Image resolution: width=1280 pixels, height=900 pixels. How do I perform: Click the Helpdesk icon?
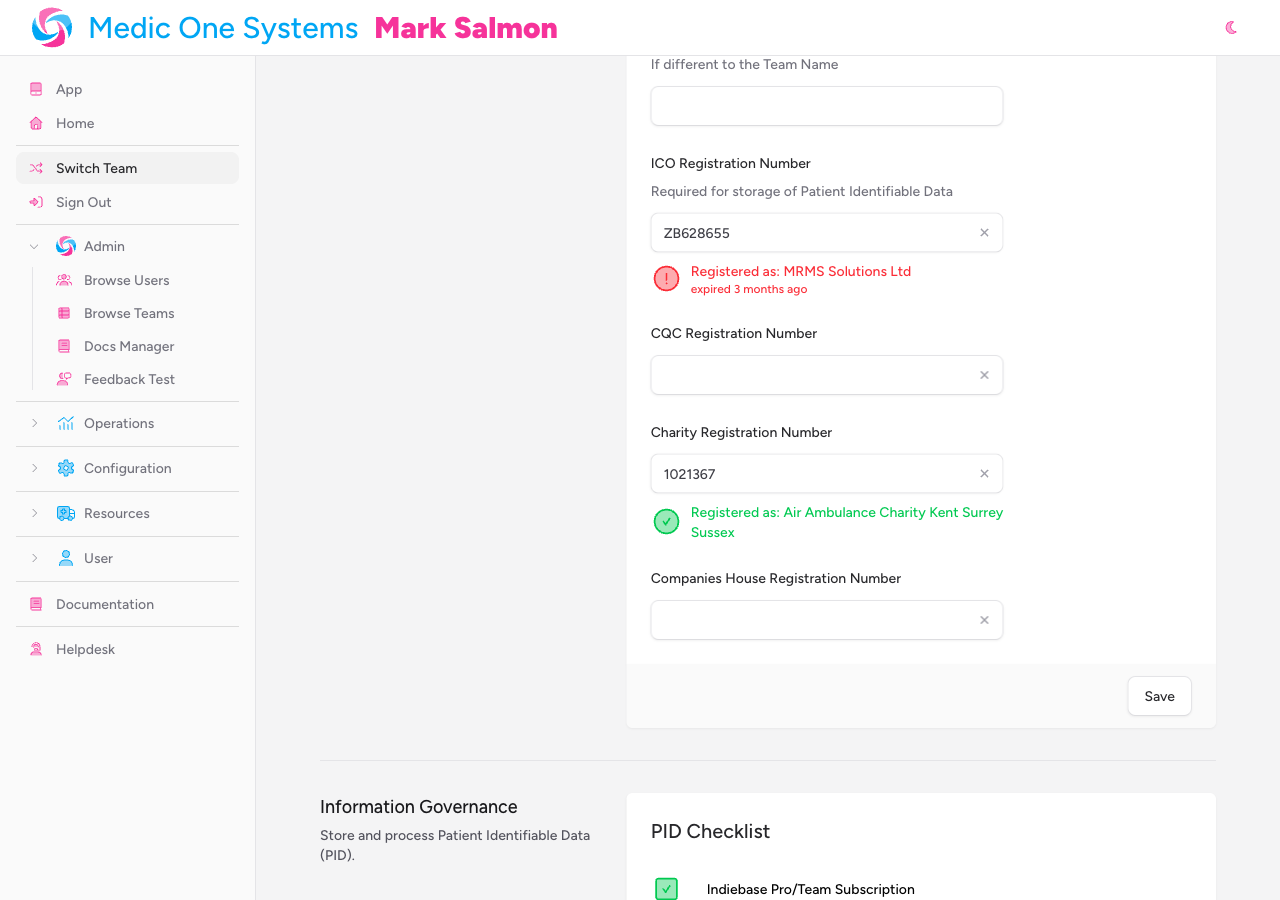[35, 648]
